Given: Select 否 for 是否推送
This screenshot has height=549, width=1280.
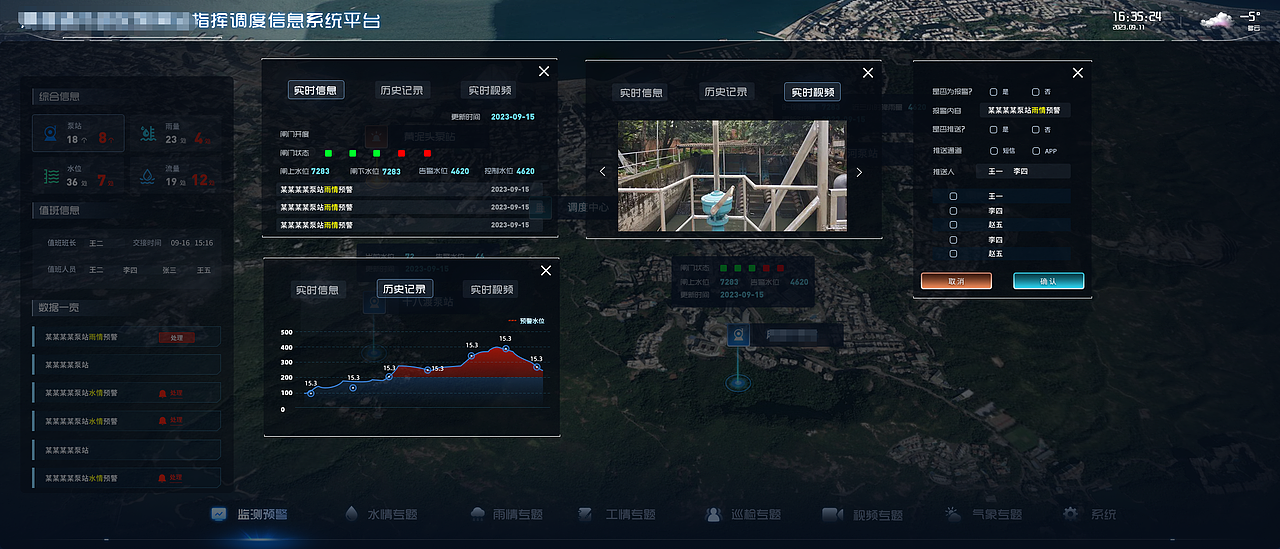Looking at the screenshot, I should click(x=1035, y=129).
